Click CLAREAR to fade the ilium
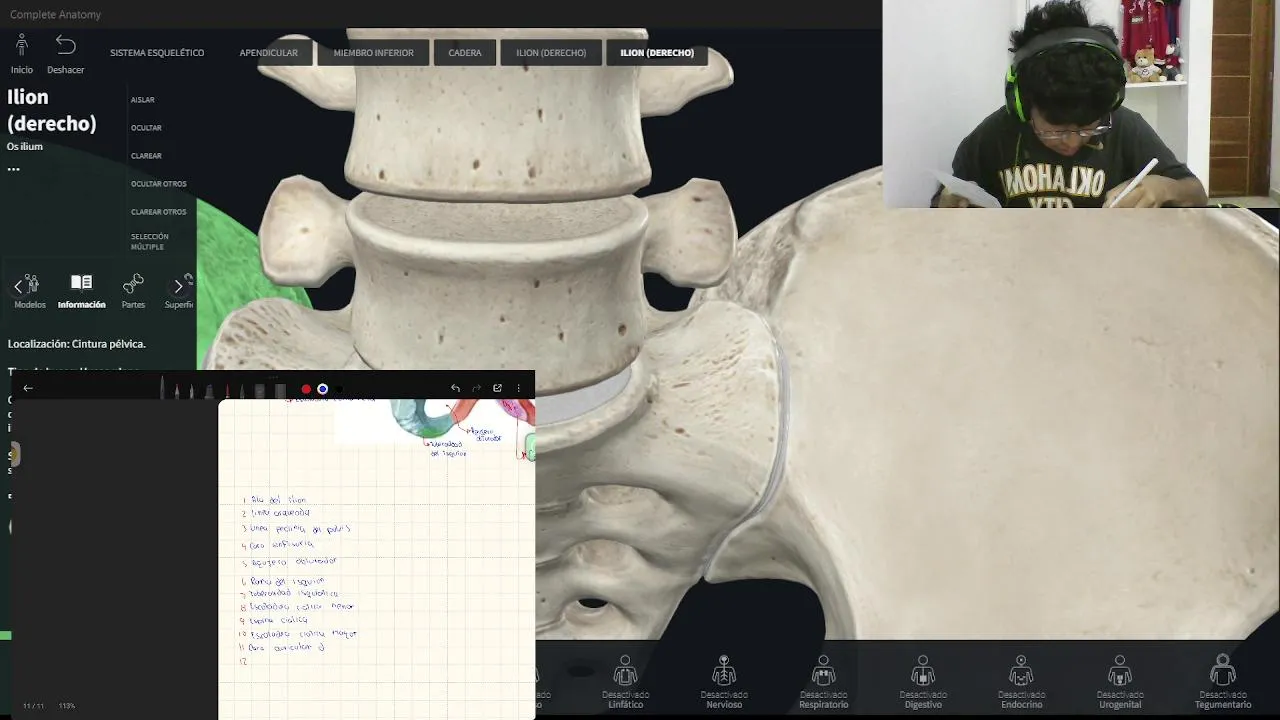 (x=146, y=156)
